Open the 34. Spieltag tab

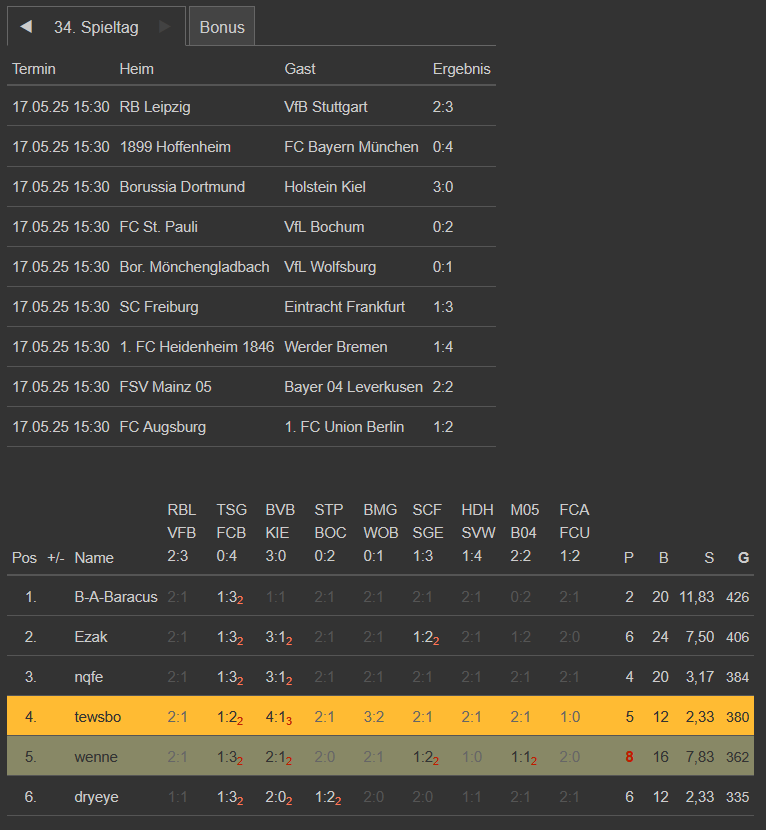(96, 27)
